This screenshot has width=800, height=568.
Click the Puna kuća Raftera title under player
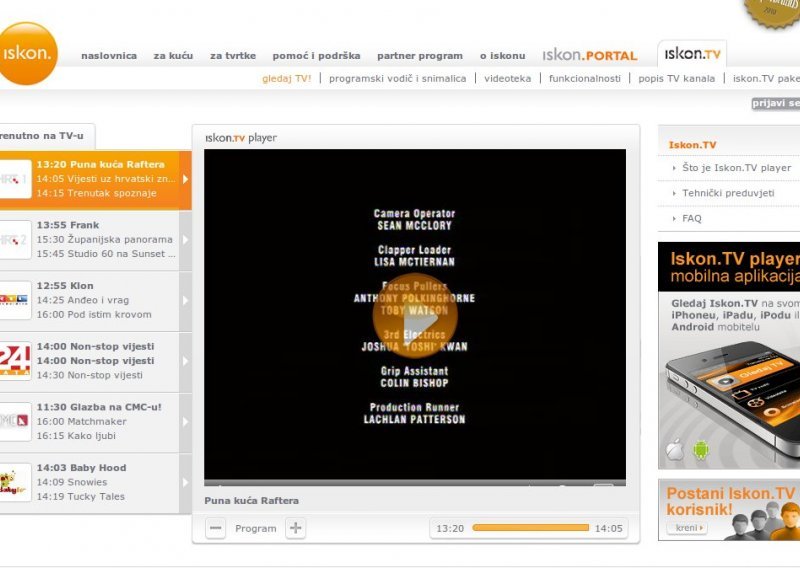pyautogui.click(x=252, y=501)
